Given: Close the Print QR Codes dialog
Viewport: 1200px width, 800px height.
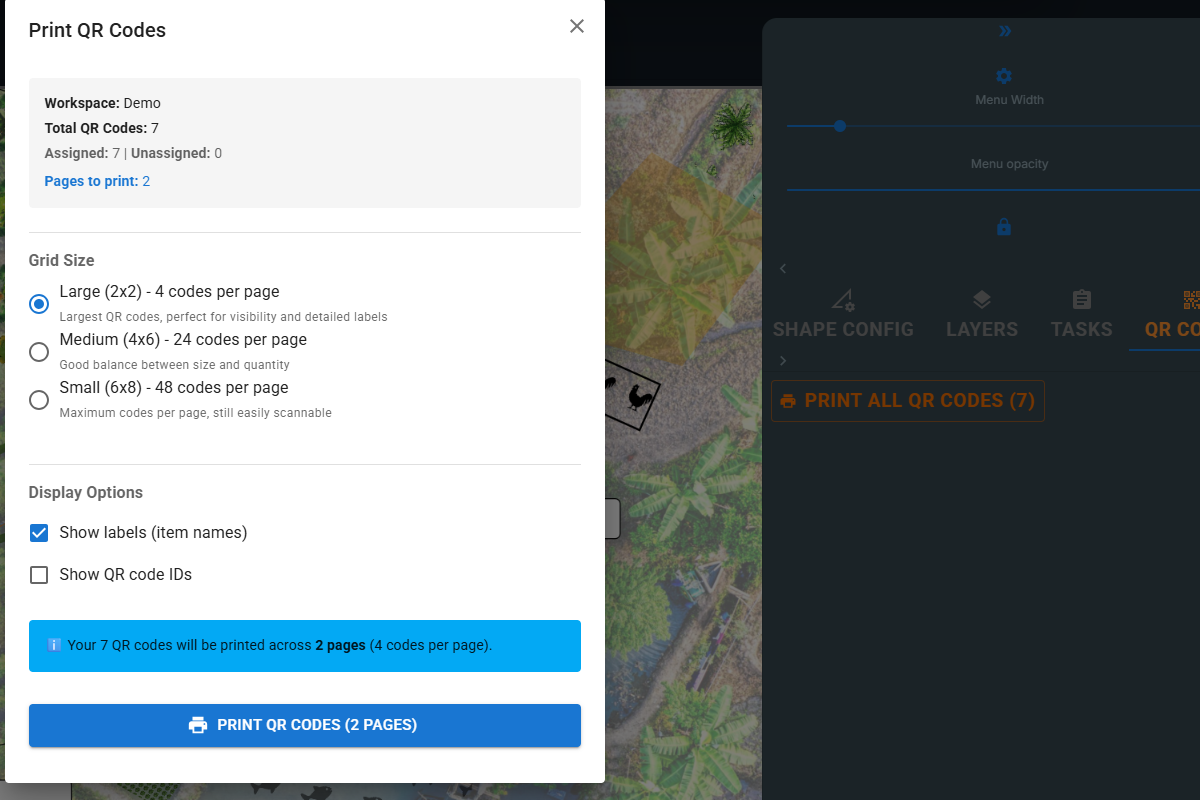Looking at the screenshot, I should 577,26.
